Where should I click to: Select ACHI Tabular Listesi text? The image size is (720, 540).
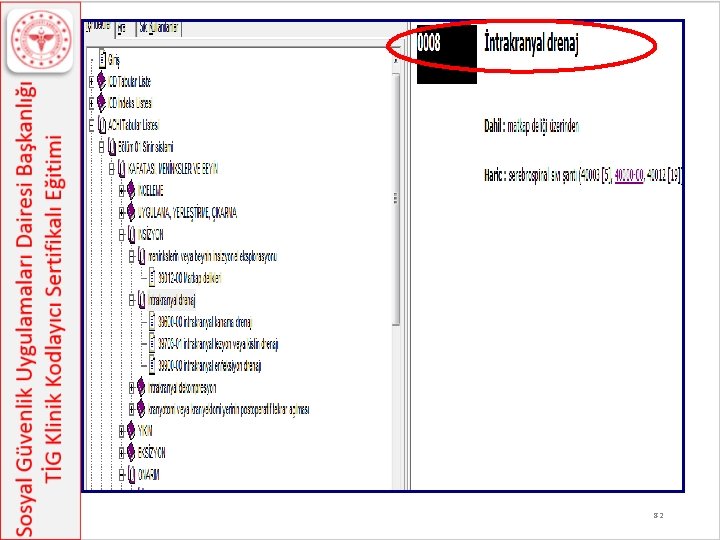(x=134, y=125)
